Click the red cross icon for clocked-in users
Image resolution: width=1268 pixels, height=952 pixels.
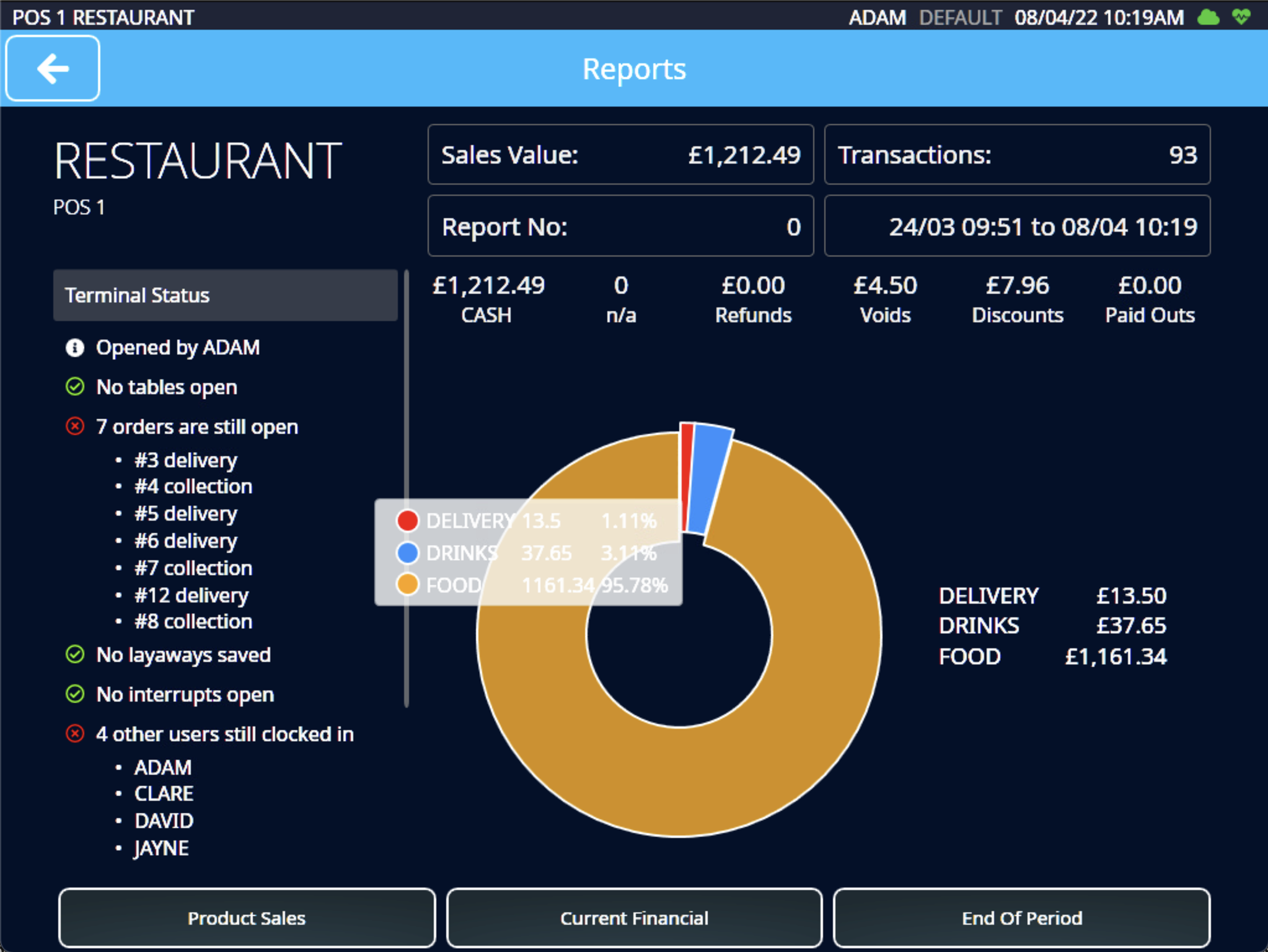[74, 734]
